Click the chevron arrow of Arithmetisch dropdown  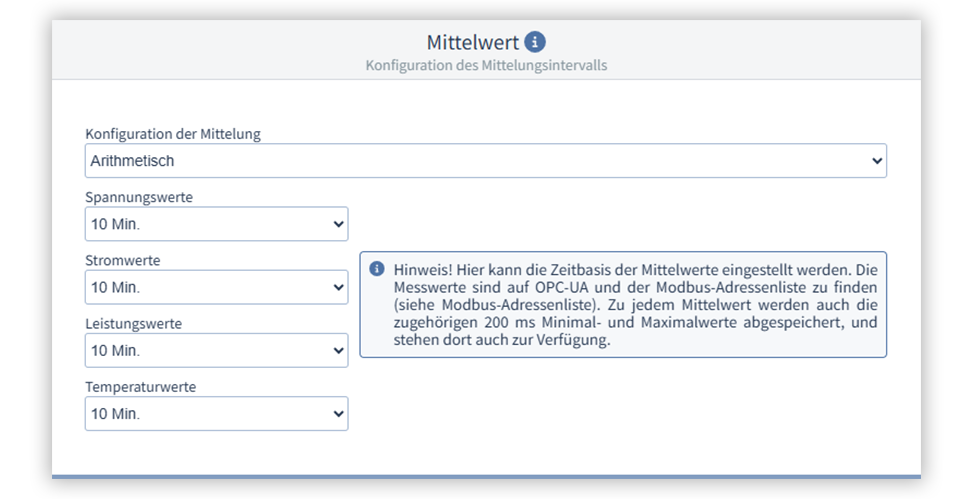[x=876, y=161]
